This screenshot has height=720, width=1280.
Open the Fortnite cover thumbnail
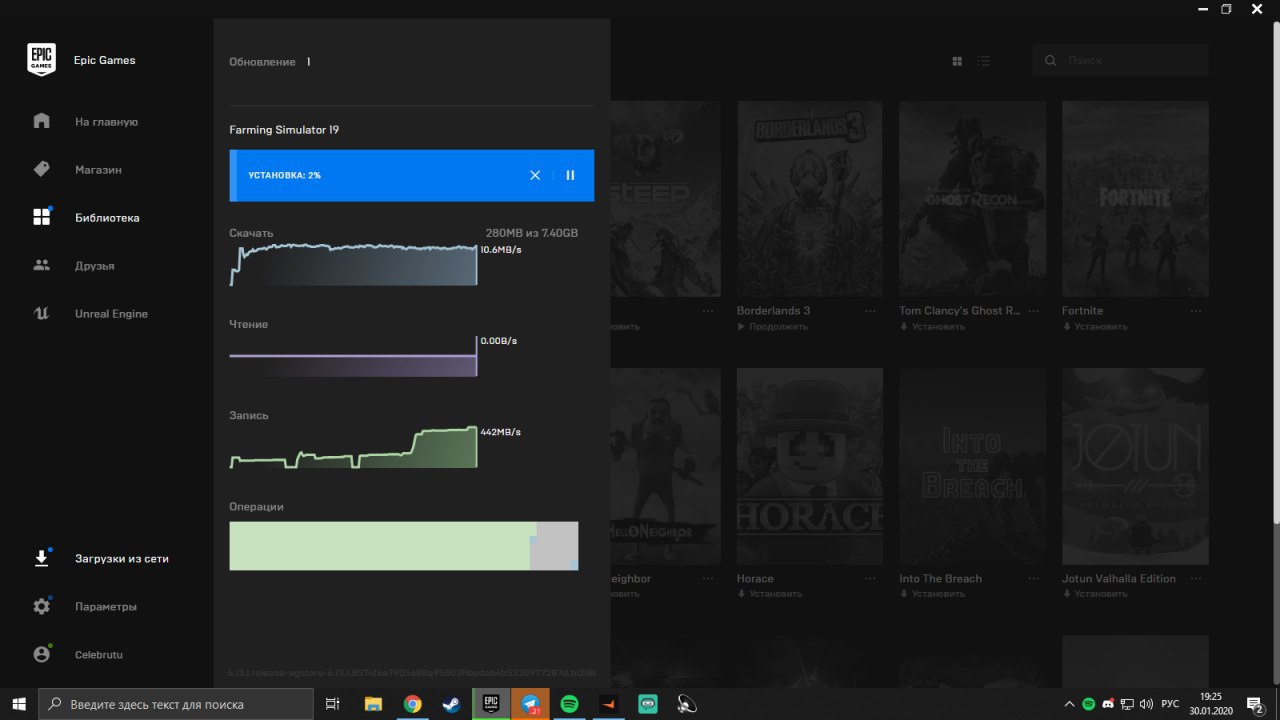1135,198
